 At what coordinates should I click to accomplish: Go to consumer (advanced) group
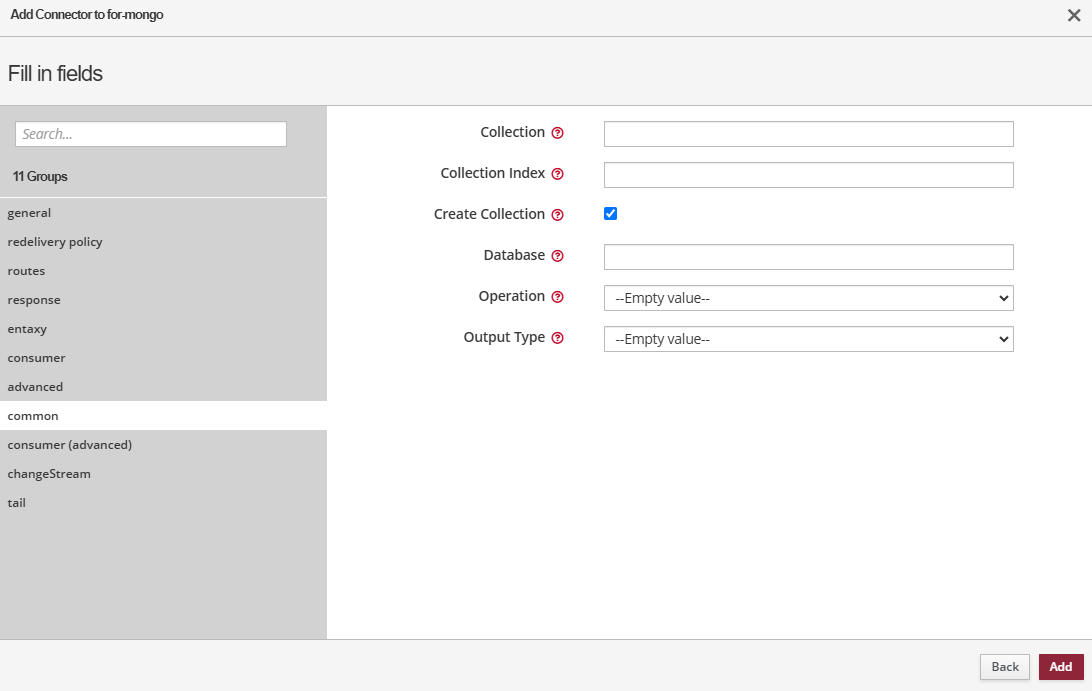70,445
